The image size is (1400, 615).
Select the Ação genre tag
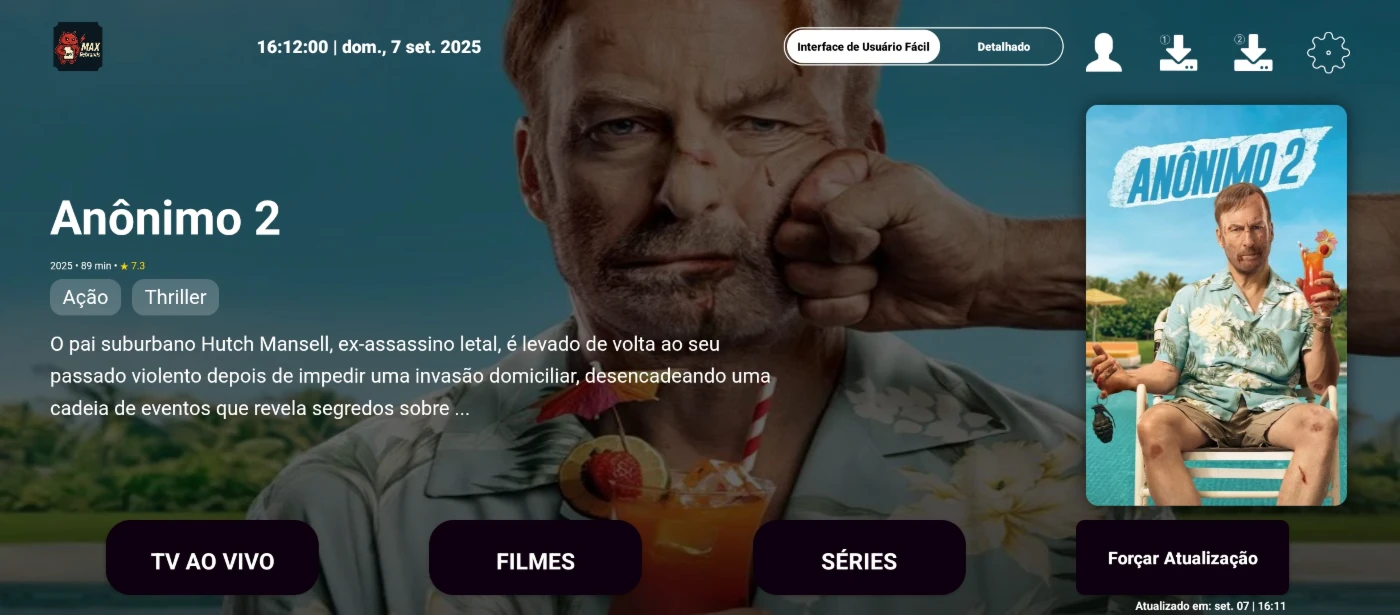[85, 297]
